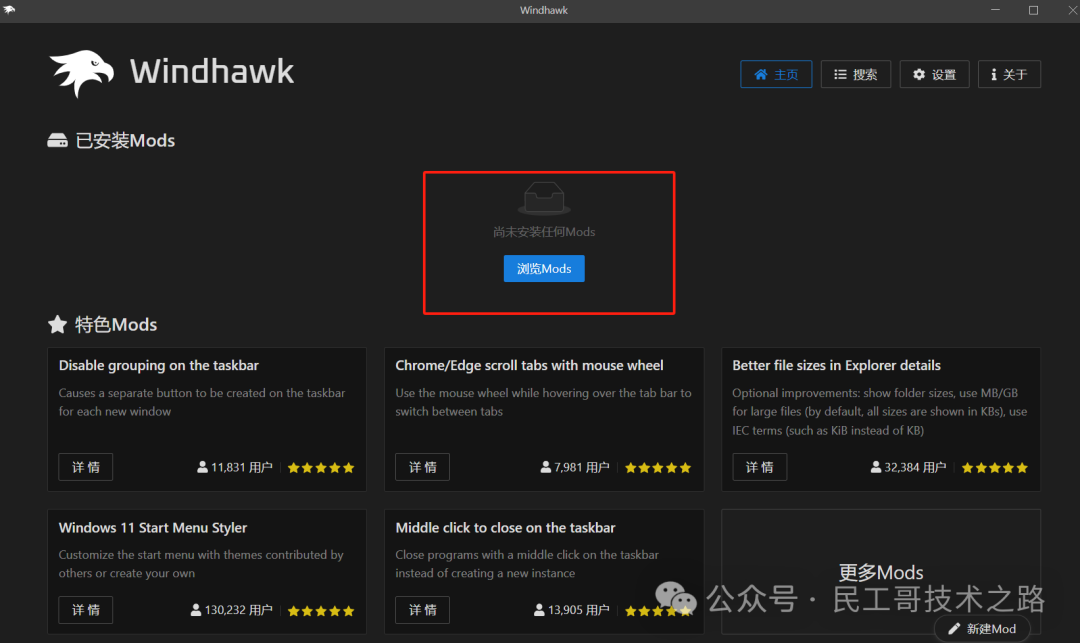Open the 设置 settings tab
This screenshot has width=1080, height=643.
934,74
